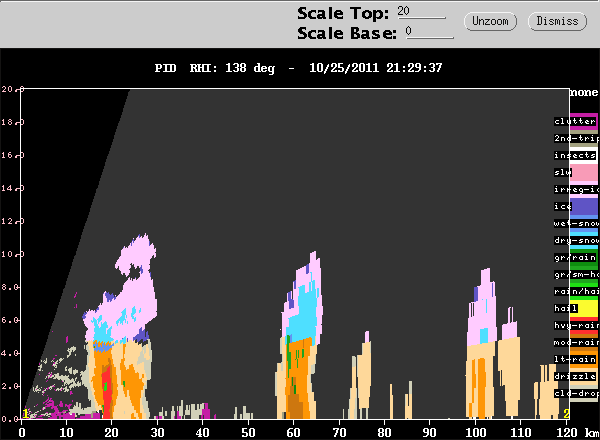The width and height of the screenshot is (600, 440).
Task: Click the Unzoom button
Action: (490, 21)
